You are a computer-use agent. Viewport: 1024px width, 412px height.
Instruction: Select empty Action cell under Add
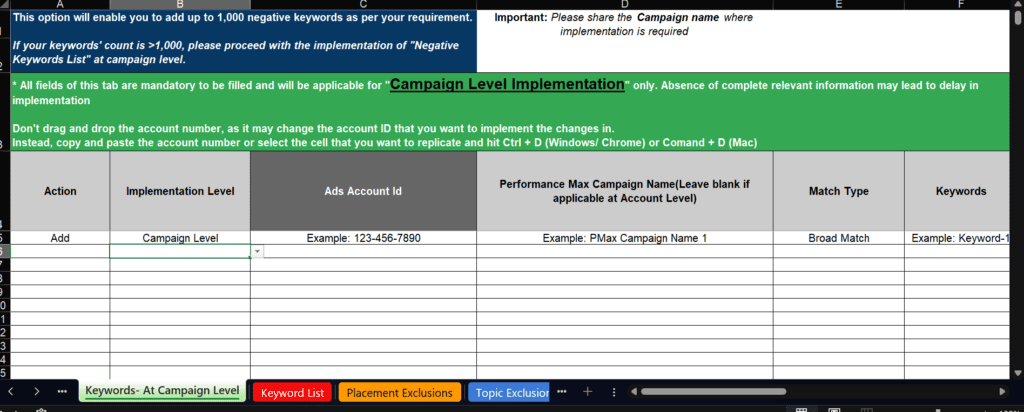pyautogui.click(x=60, y=251)
